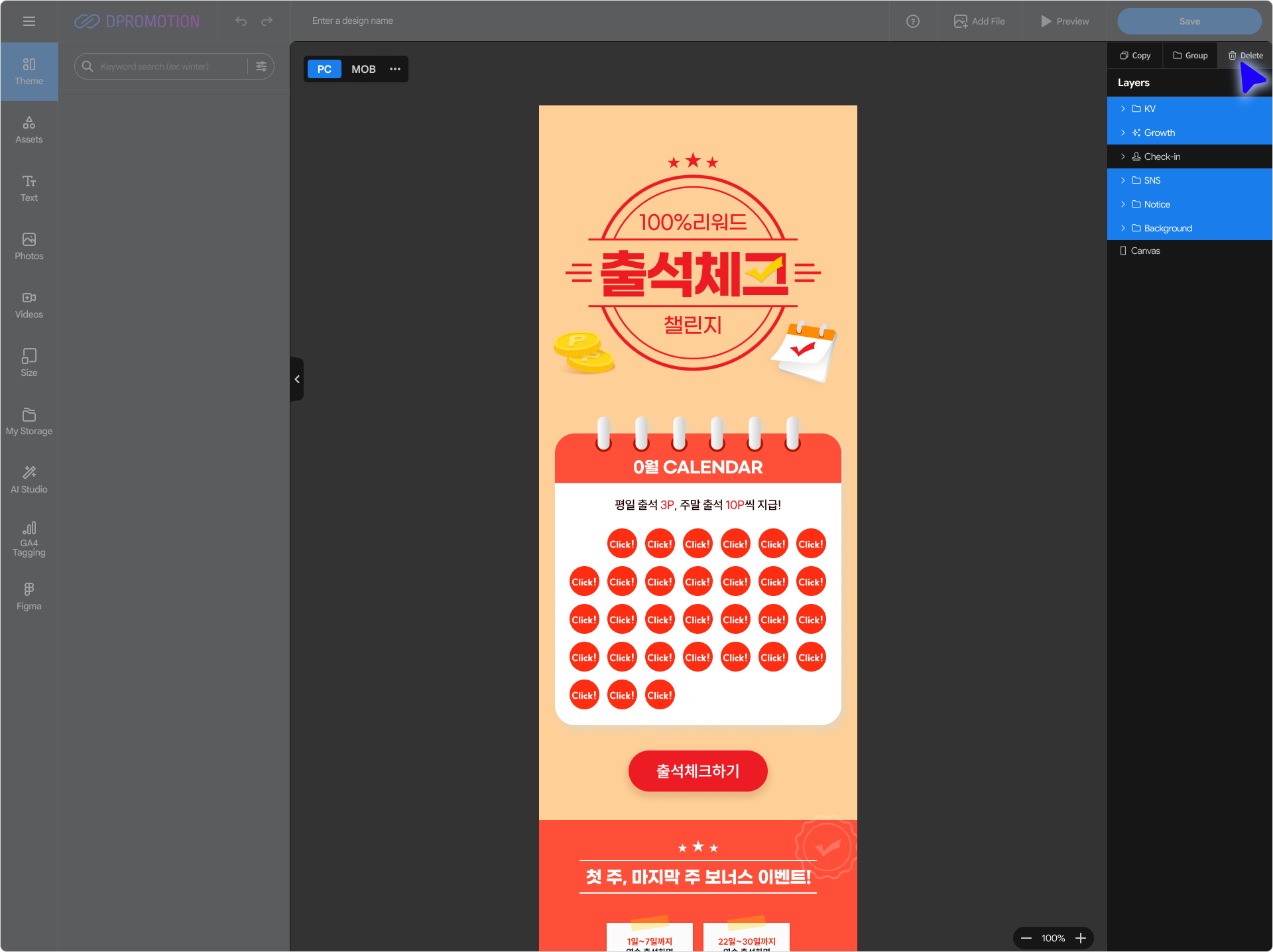Select the Check-in layer
Screen dimensions: 1273x952
[1189, 156]
